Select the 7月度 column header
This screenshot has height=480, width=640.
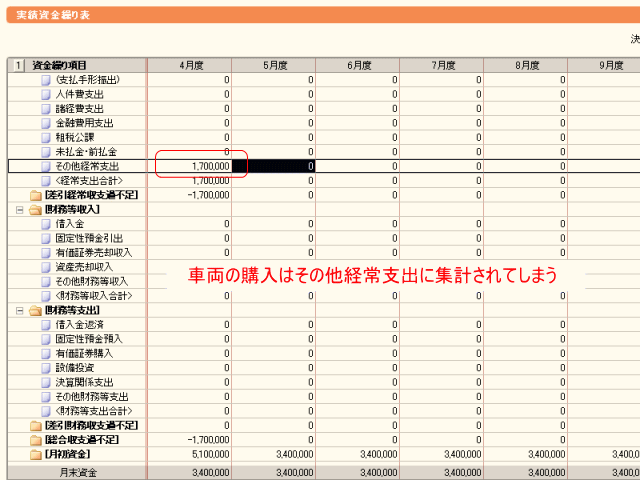pos(442,65)
